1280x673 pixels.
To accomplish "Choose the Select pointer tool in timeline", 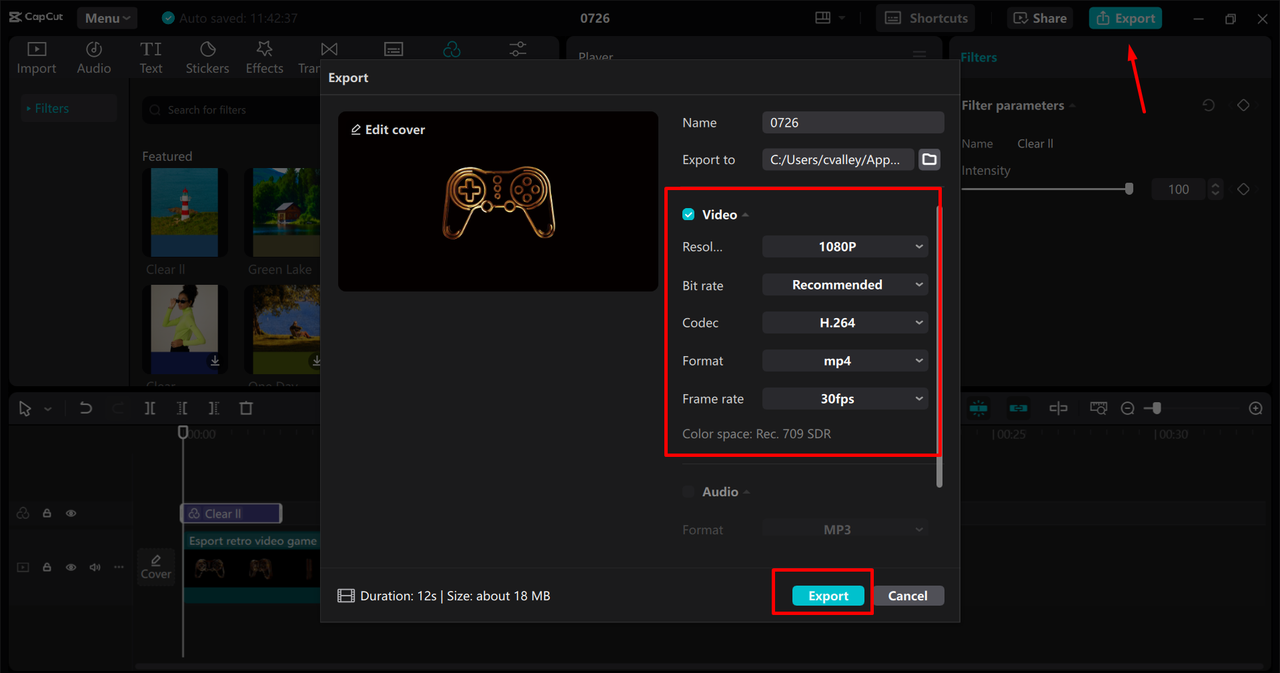I will coord(25,408).
